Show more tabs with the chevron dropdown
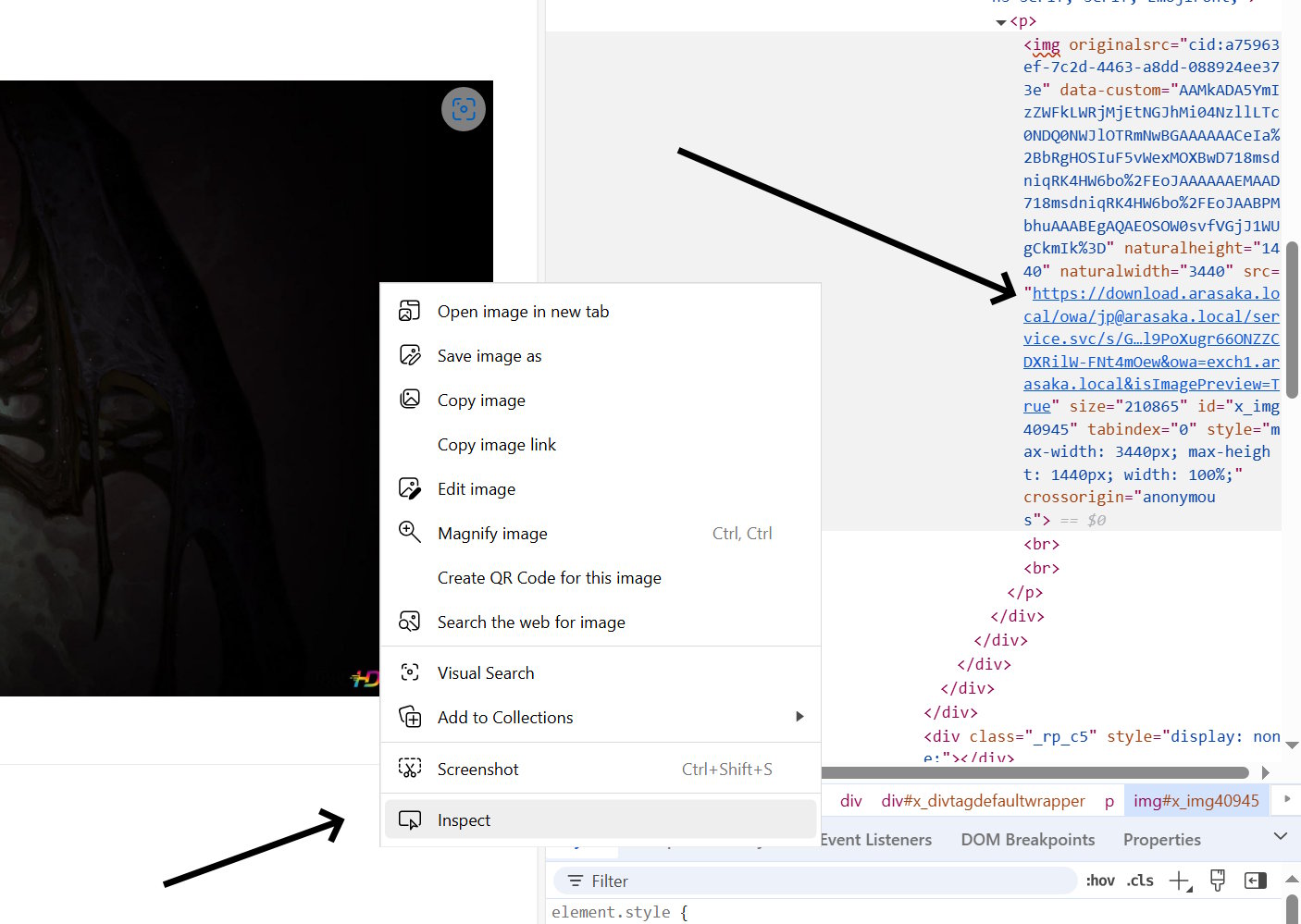Image resolution: width=1301 pixels, height=924 pixels. tap(1281, 837)
